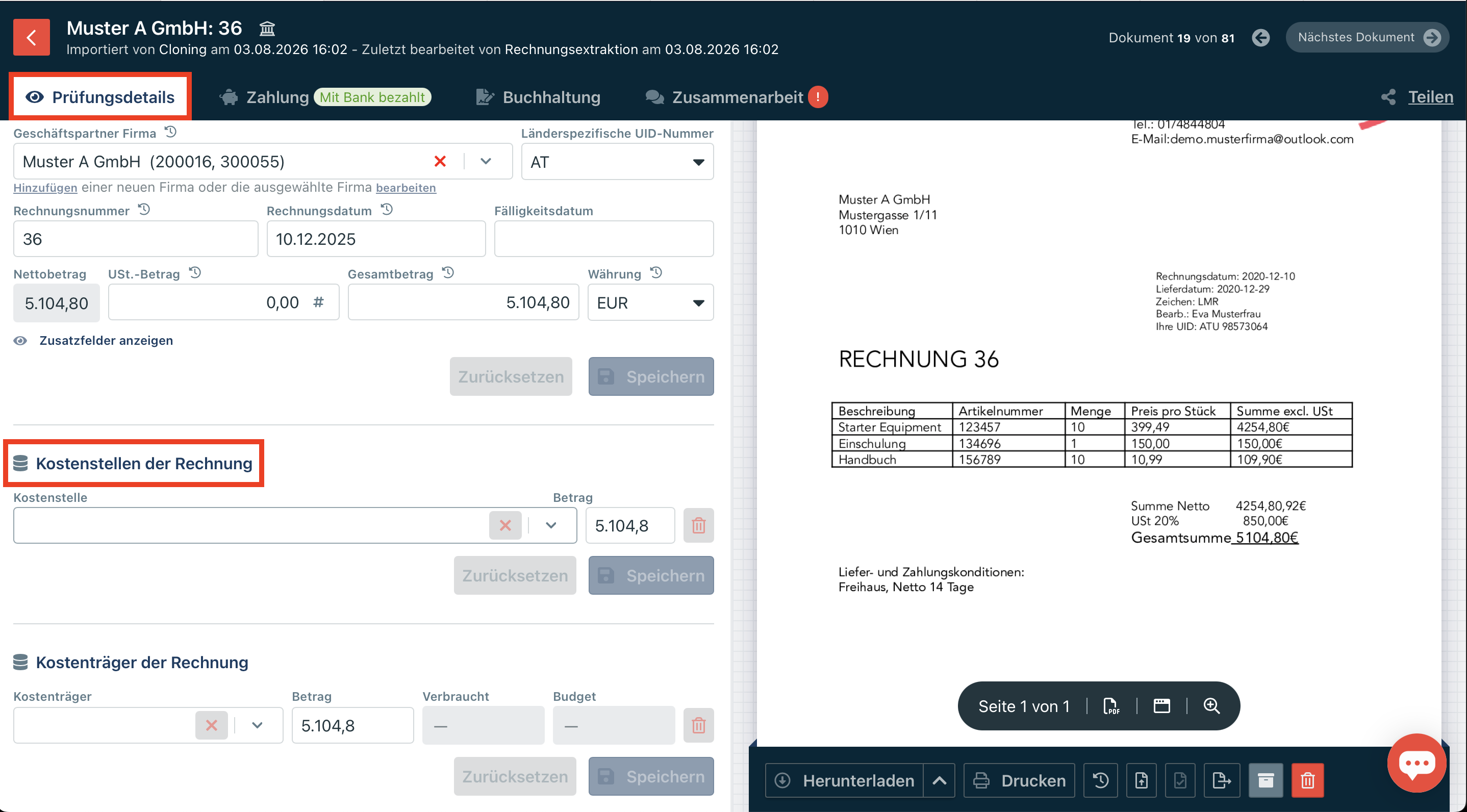The image size is (1467, 812).
Task: Click Herunterladen button
Action: click(x=845, y=780)
